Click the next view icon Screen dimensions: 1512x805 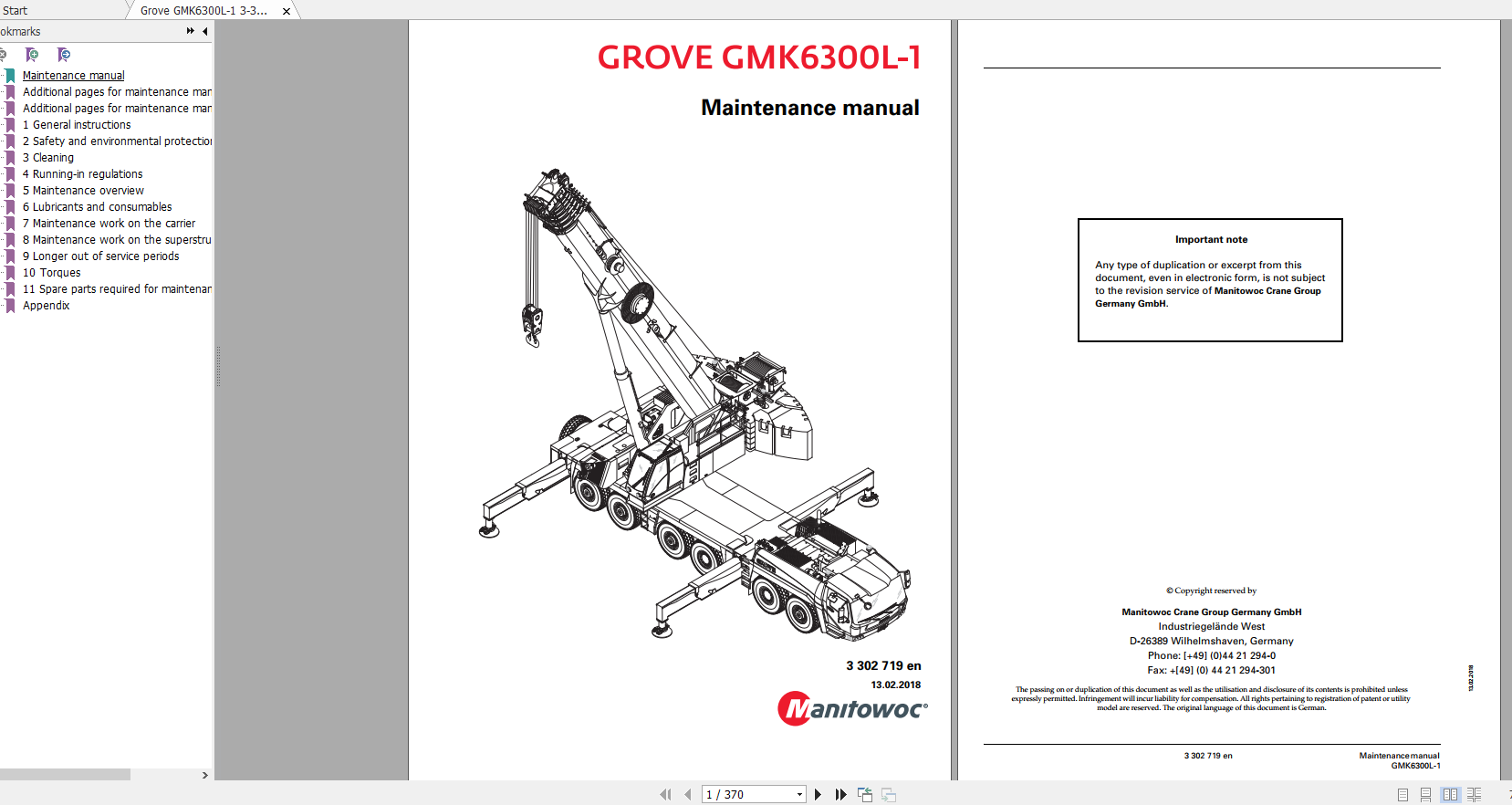click(x=888, y=795)
